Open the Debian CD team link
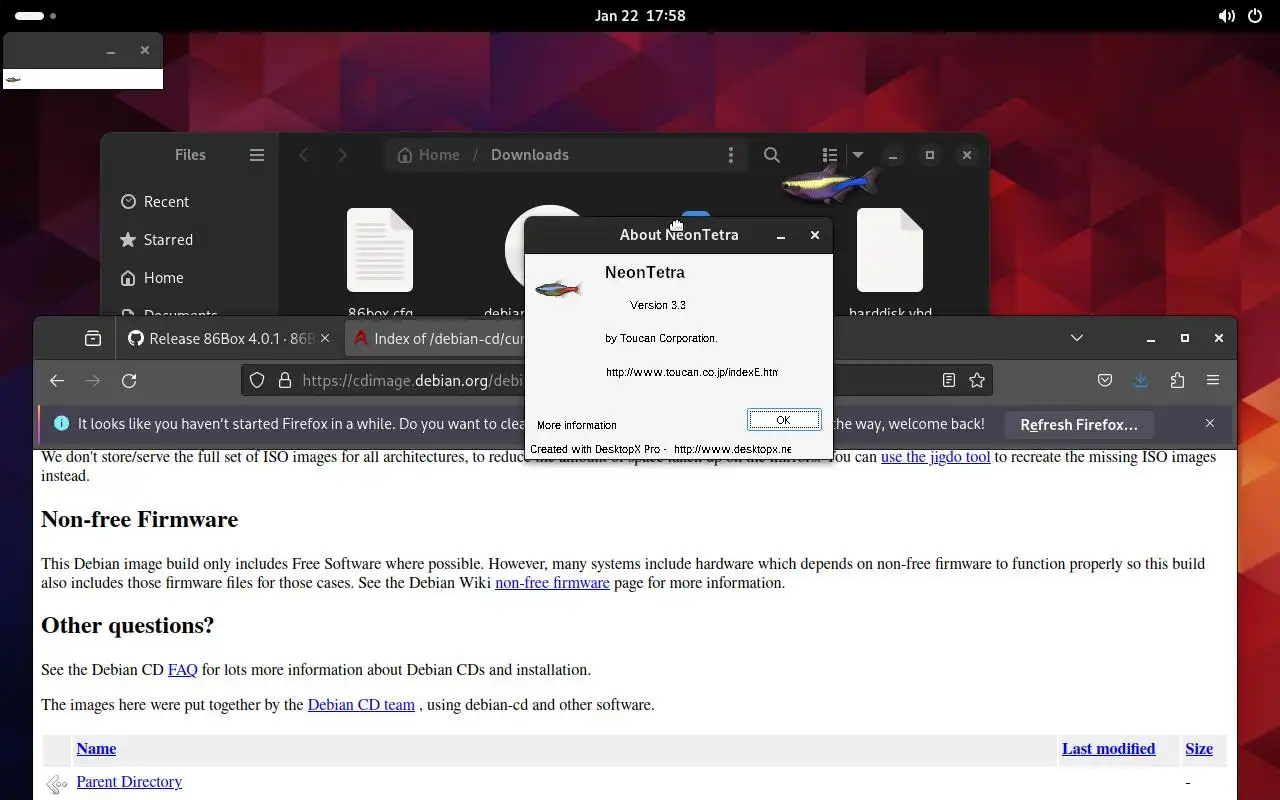 pyautogui.click(x=361, y=705)
